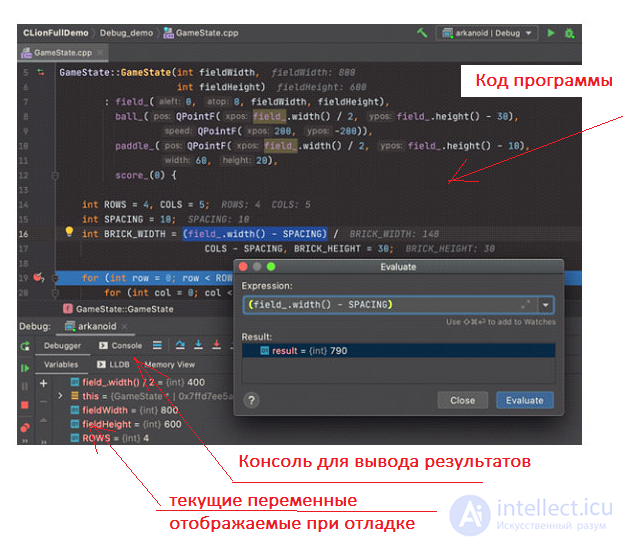Resume program with green resume icon
The height and width of the screenshot is (543, 623).
(25, 368)
